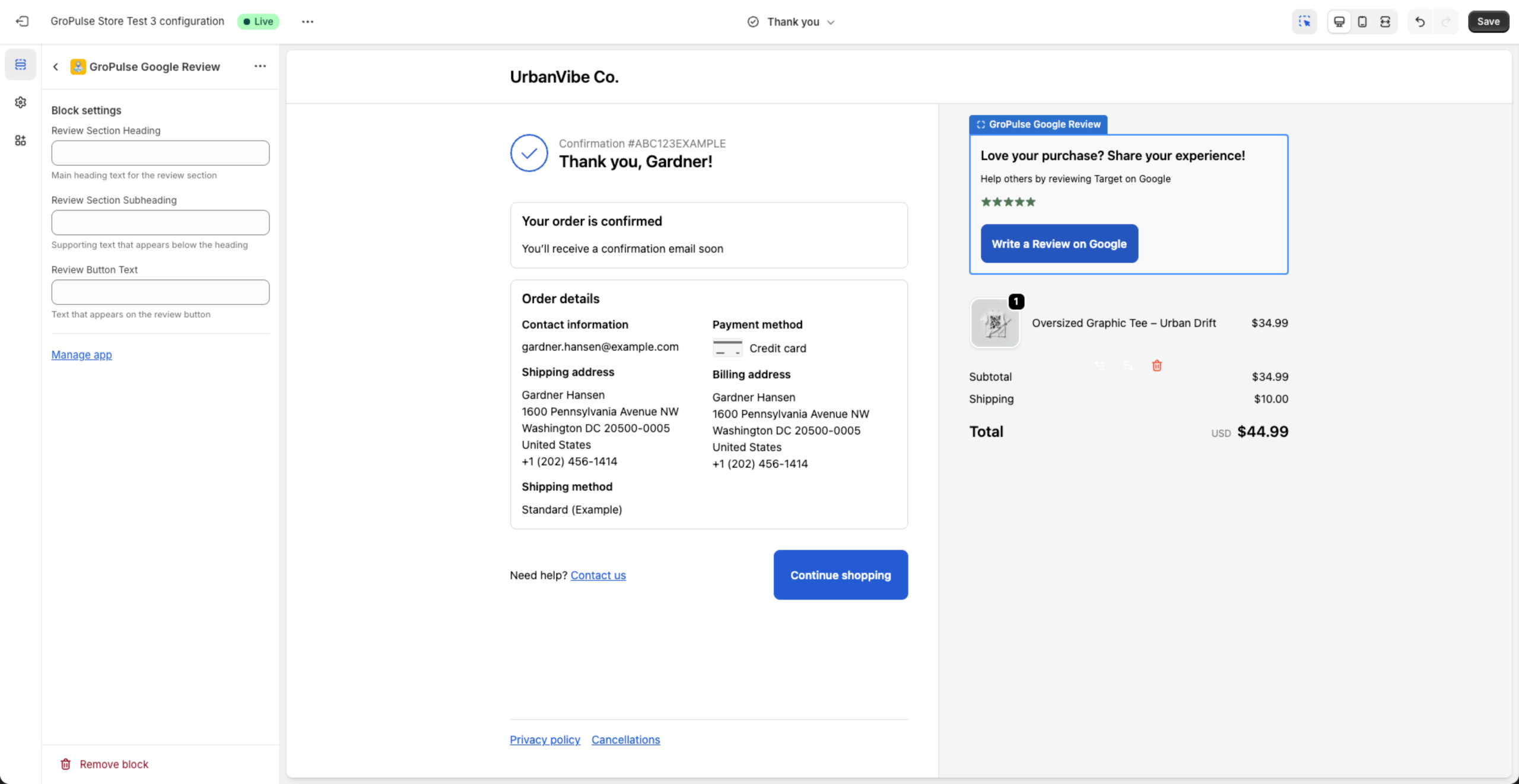Click the undo arrow
Screen dimensions: 1519x784
coord(1420,22)
